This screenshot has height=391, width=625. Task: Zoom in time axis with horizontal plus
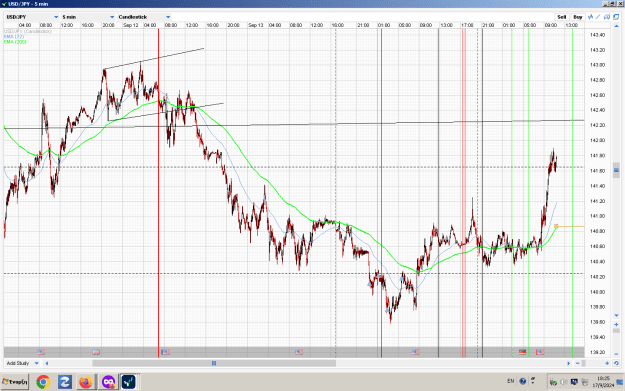click(x=607, y=363)
